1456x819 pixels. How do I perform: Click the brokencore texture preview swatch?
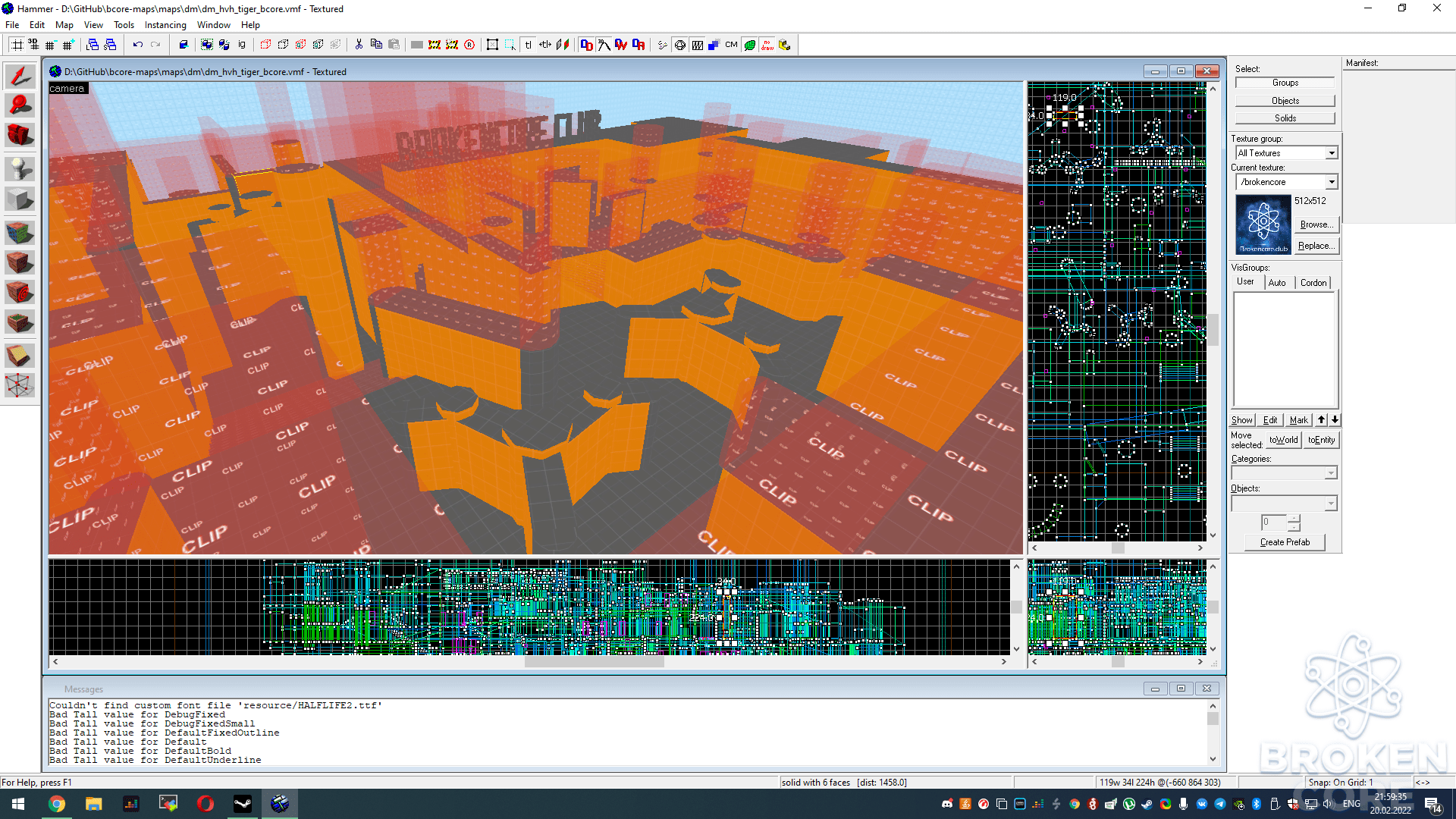1263,224
